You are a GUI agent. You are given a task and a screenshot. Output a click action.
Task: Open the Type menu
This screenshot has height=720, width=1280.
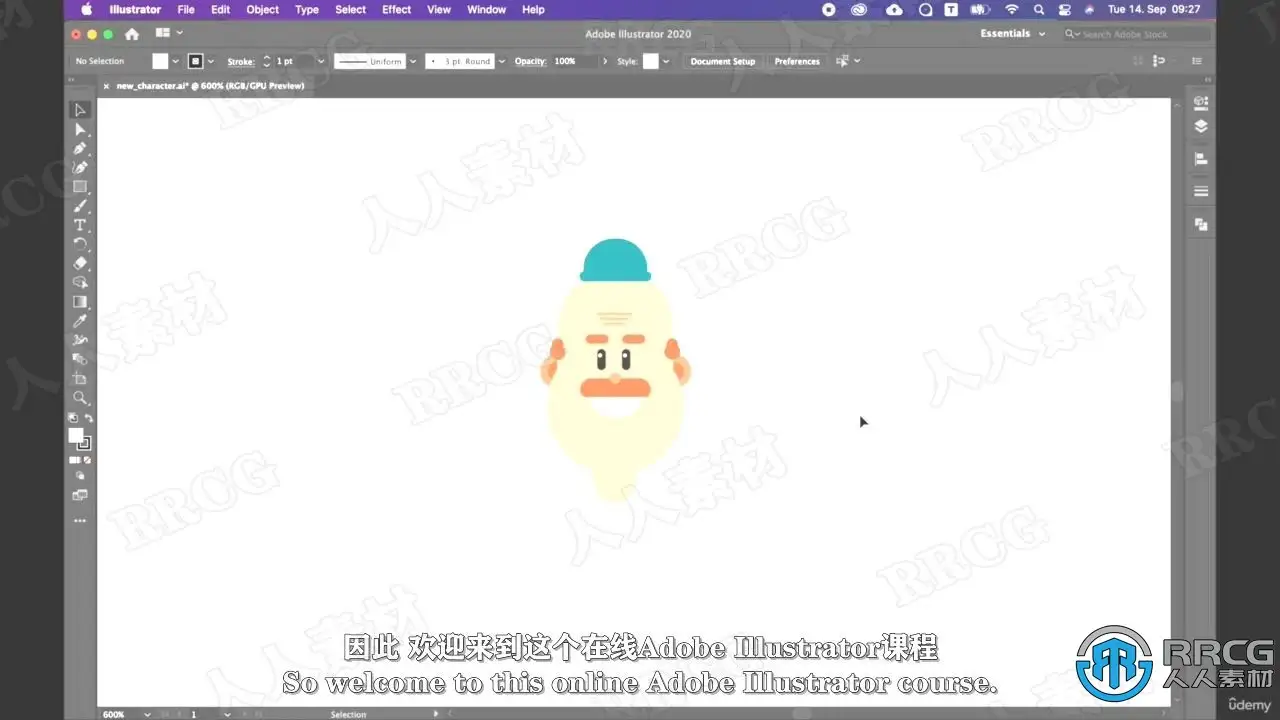tap(307, 9)
